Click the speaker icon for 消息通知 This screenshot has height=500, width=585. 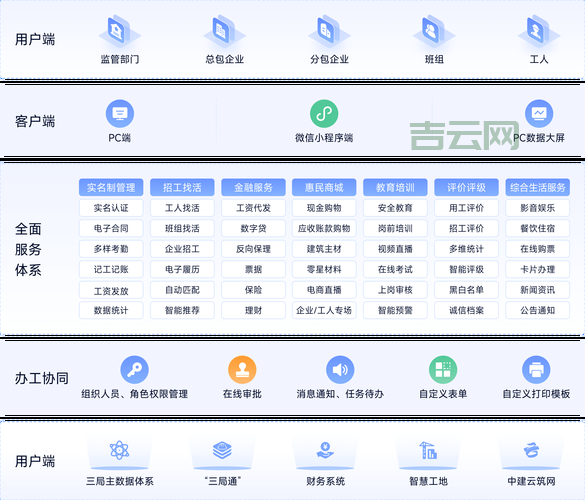tap(340, 370)
